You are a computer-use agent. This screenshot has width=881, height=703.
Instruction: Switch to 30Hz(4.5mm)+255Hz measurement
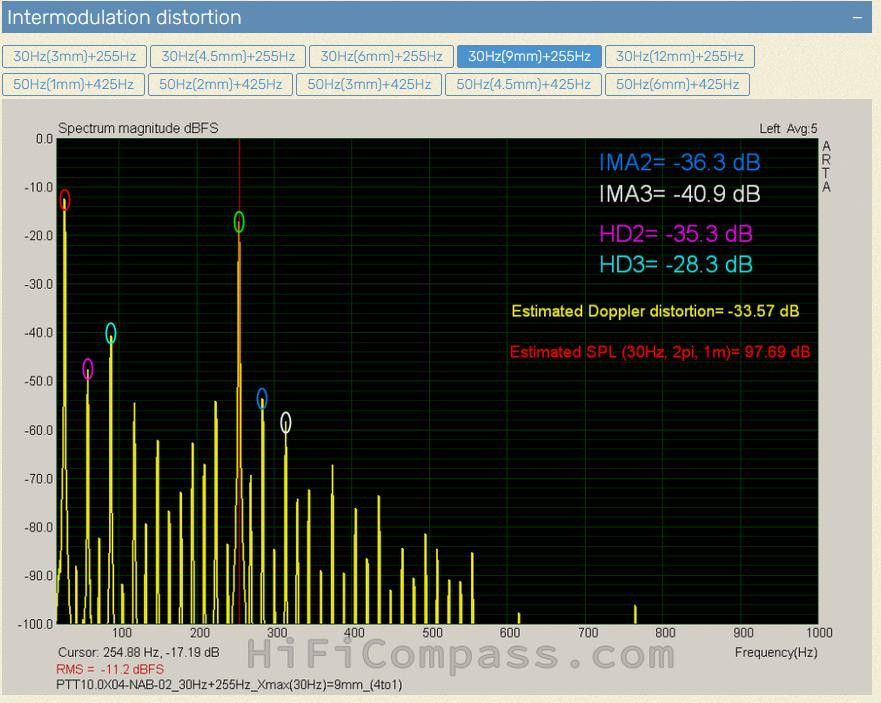point(229,57)
